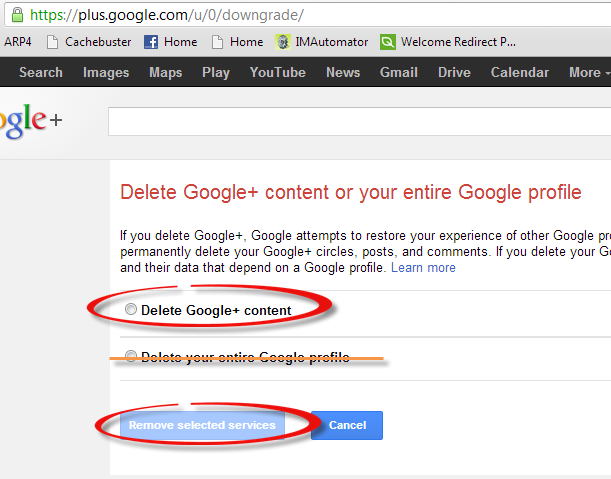This screenshot has width=611, height=479.
Task: Open the ARP4 bookmark
Action: [18, 42]
